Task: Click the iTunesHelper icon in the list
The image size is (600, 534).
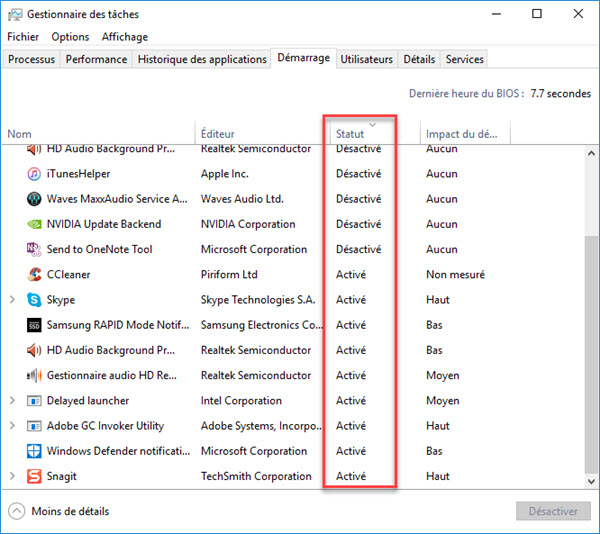Action: 34,174
